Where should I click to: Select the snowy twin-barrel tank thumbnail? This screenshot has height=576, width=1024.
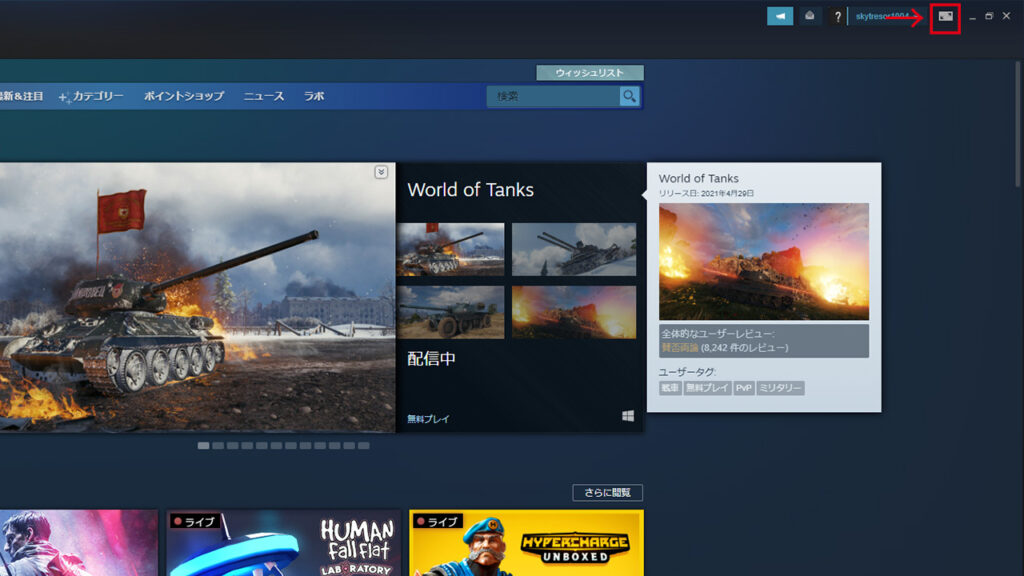[574, 249]
